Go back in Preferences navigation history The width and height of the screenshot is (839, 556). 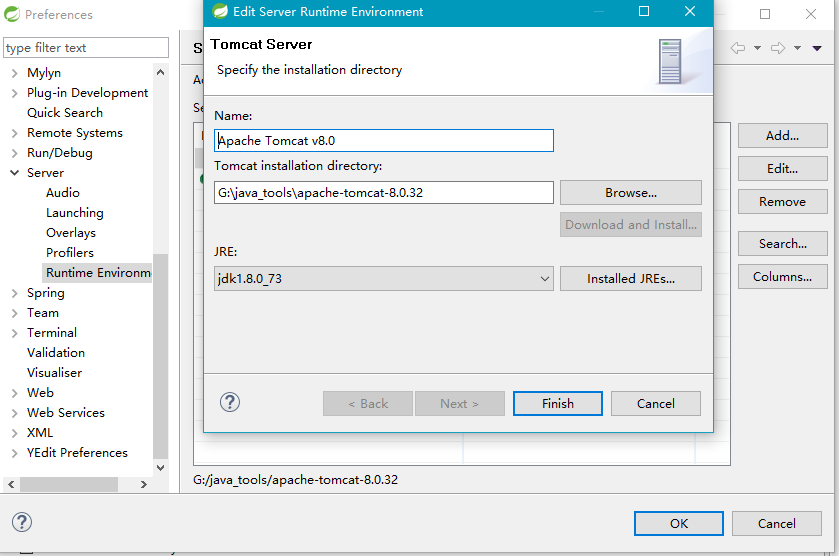(x=738, y=48)
